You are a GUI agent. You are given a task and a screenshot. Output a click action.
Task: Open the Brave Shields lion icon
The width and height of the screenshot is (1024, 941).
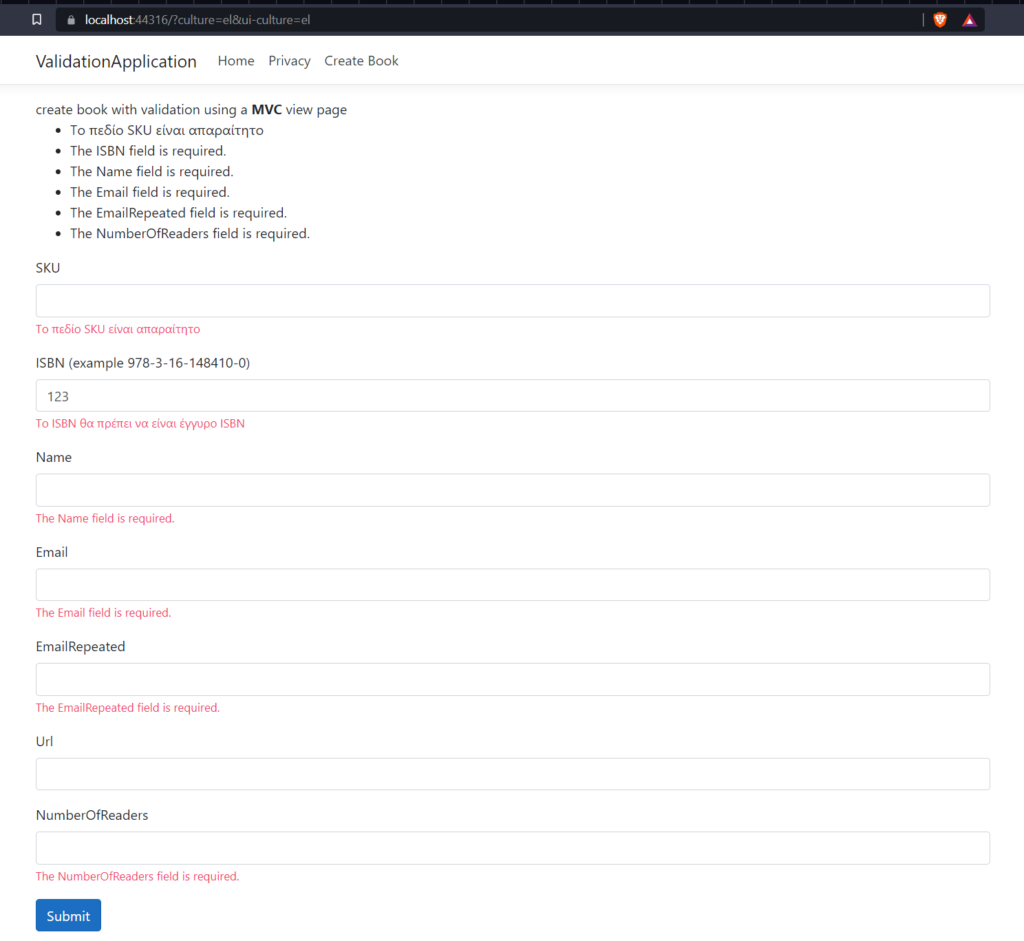[x=939, y=18]
